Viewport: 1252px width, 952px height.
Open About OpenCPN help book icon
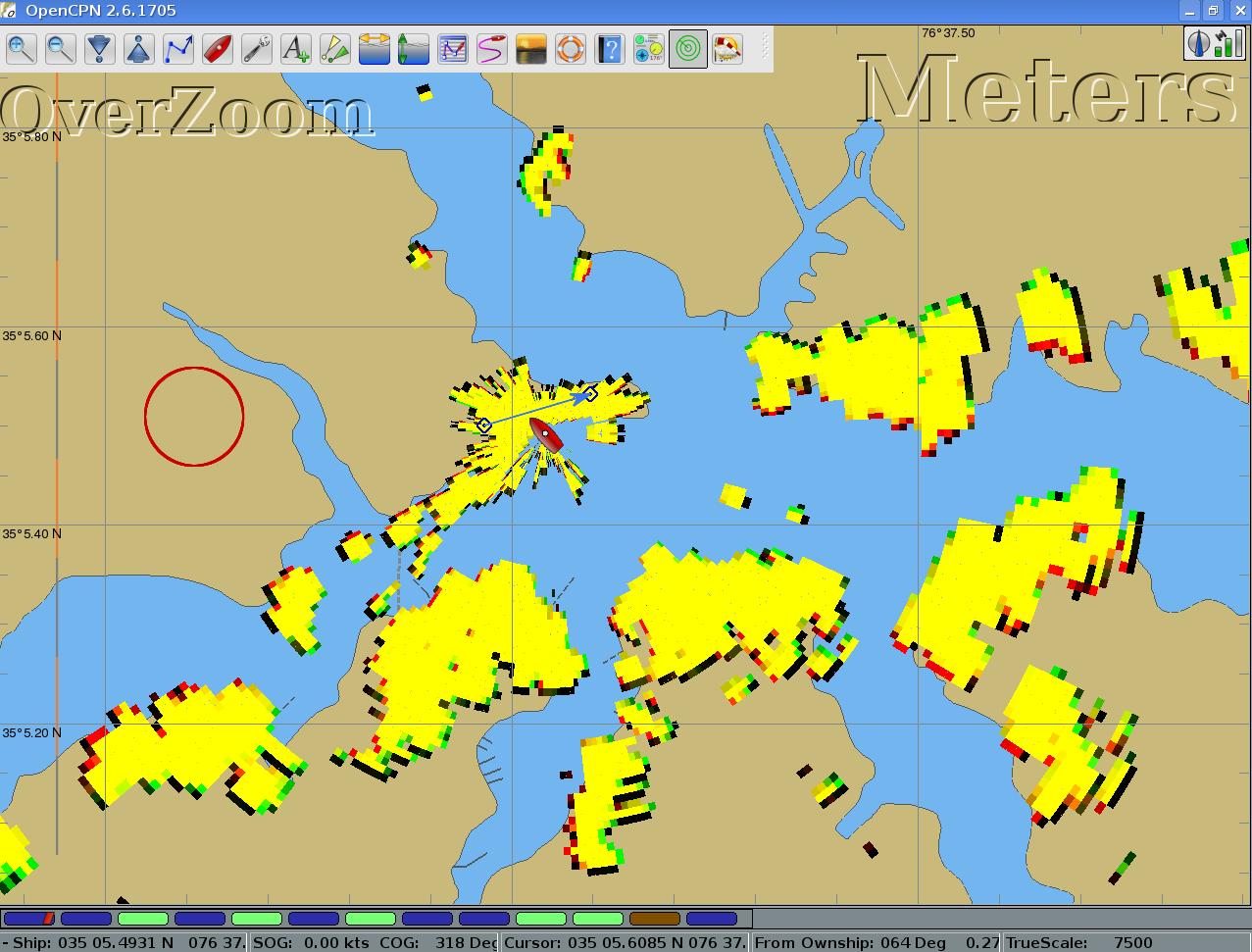pyautogui.click(x=610, y=48)
